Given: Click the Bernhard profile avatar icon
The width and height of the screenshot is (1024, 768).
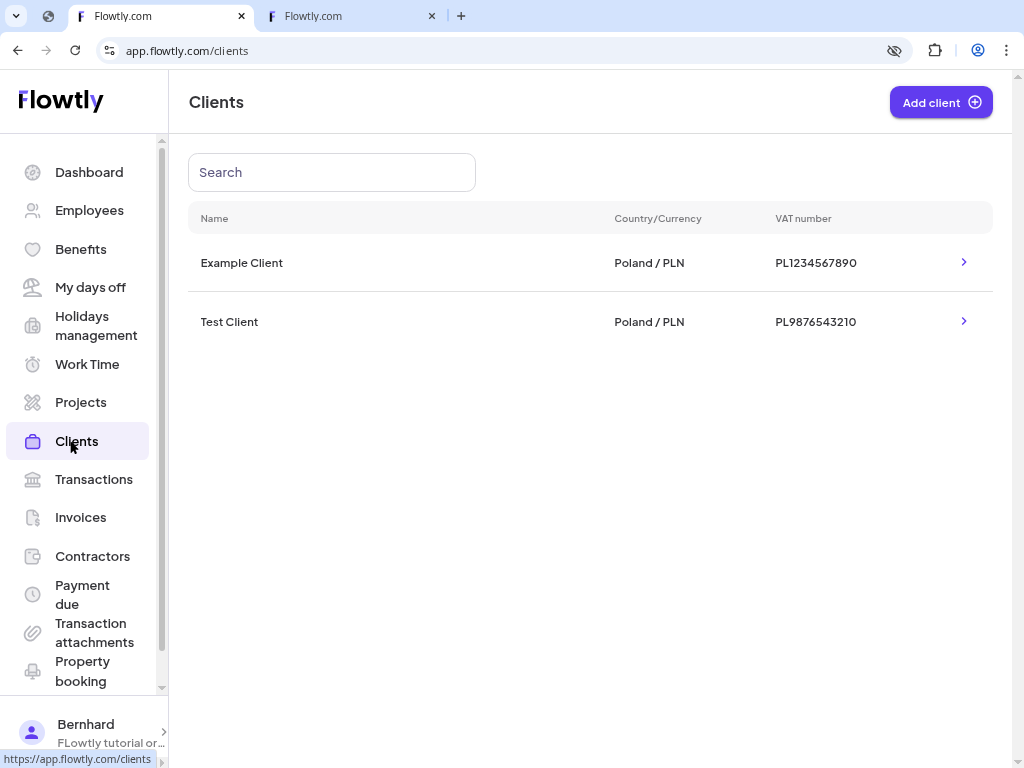Looking at the screenshot, I should (x=32, y=733).
